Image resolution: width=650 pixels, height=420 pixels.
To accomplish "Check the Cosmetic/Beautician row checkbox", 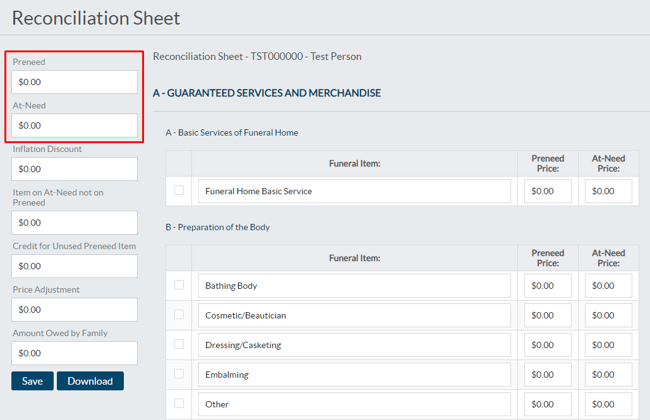I will [x=179, y=314].
